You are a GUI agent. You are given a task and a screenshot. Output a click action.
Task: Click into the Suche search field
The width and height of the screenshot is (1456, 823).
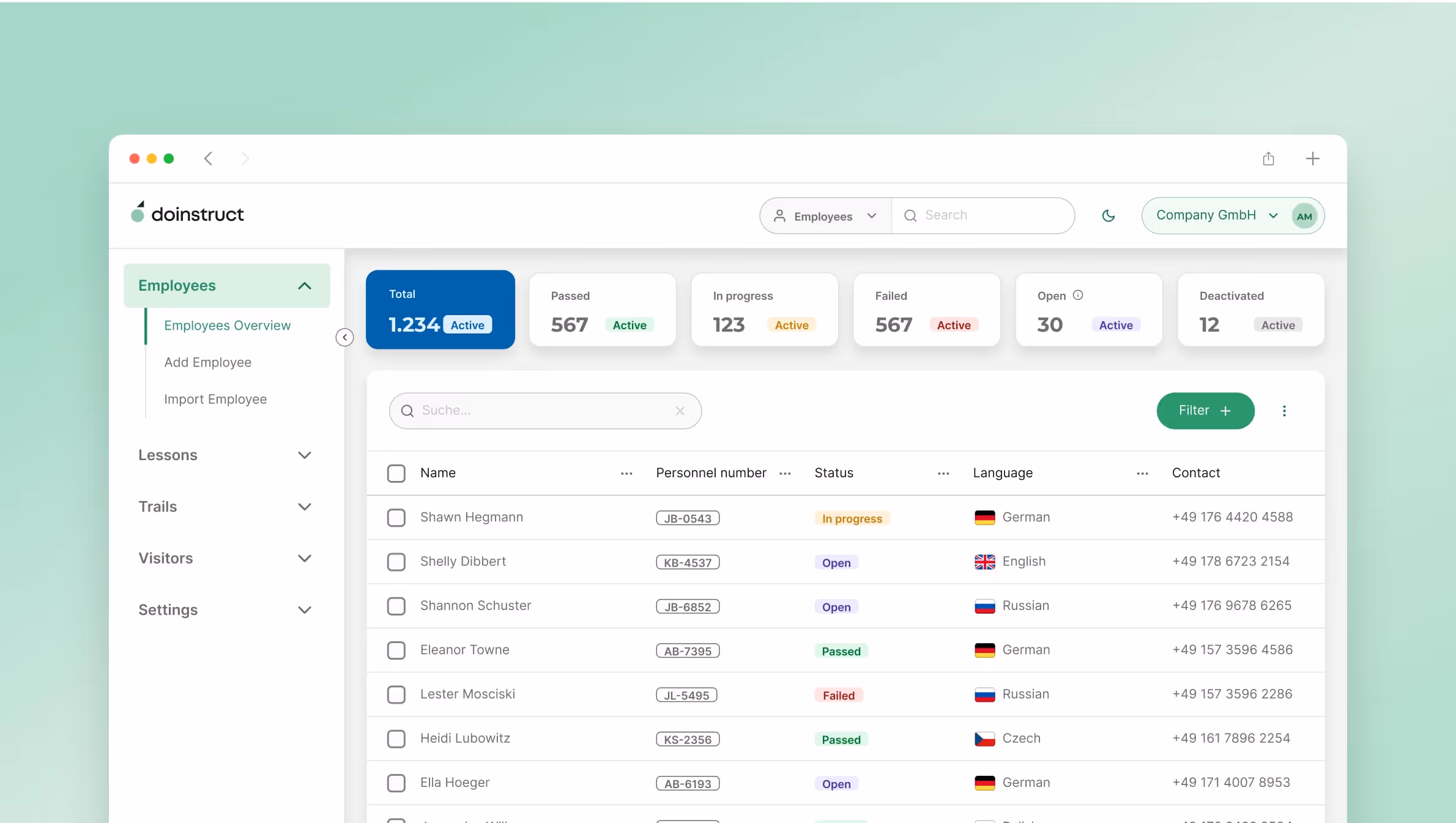(538, 411)
